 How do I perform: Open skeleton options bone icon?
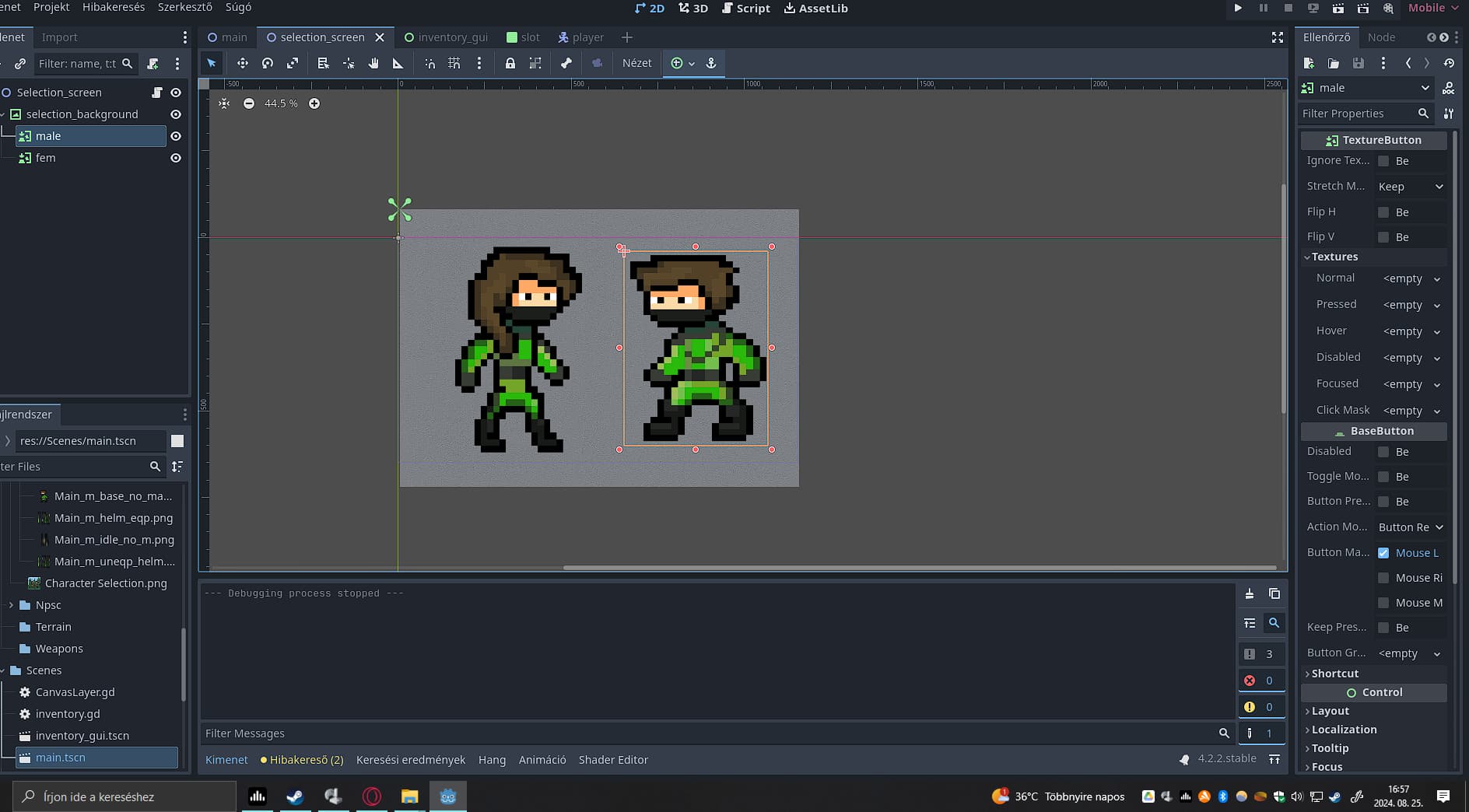[566, 63]
